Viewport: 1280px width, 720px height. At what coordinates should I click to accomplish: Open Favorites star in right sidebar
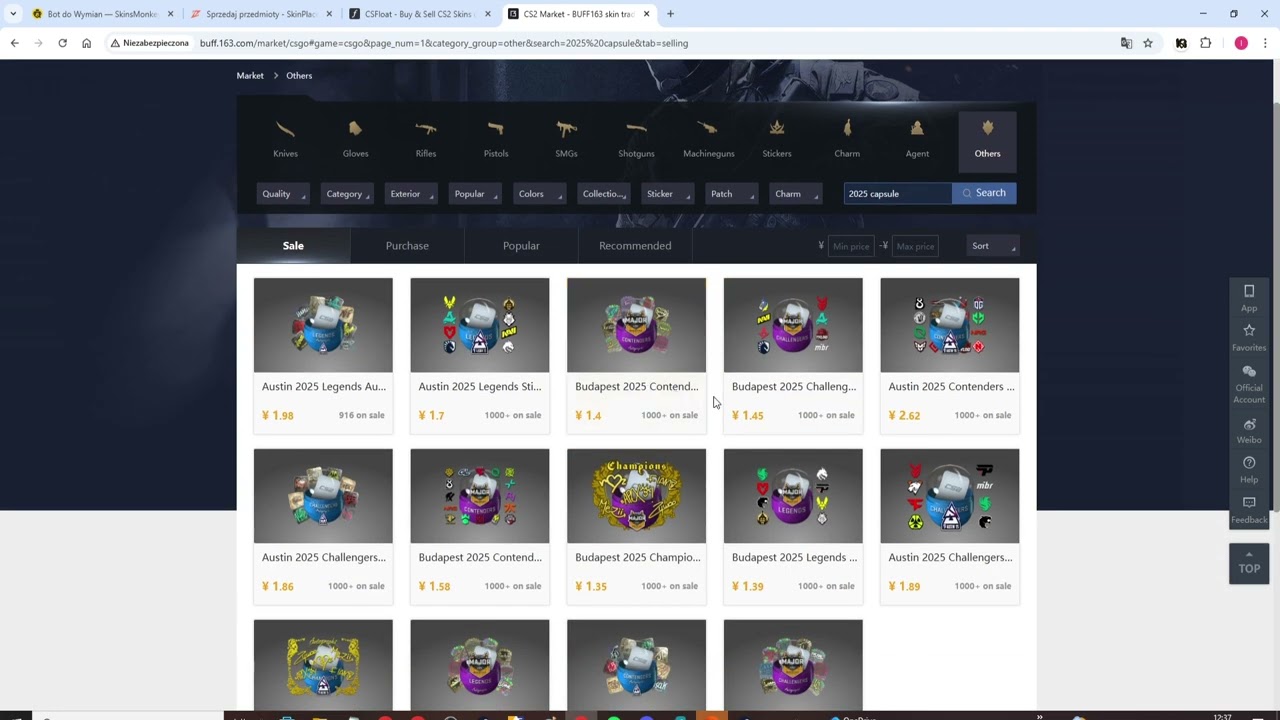pyautogui.click(x=1249, y=337)
